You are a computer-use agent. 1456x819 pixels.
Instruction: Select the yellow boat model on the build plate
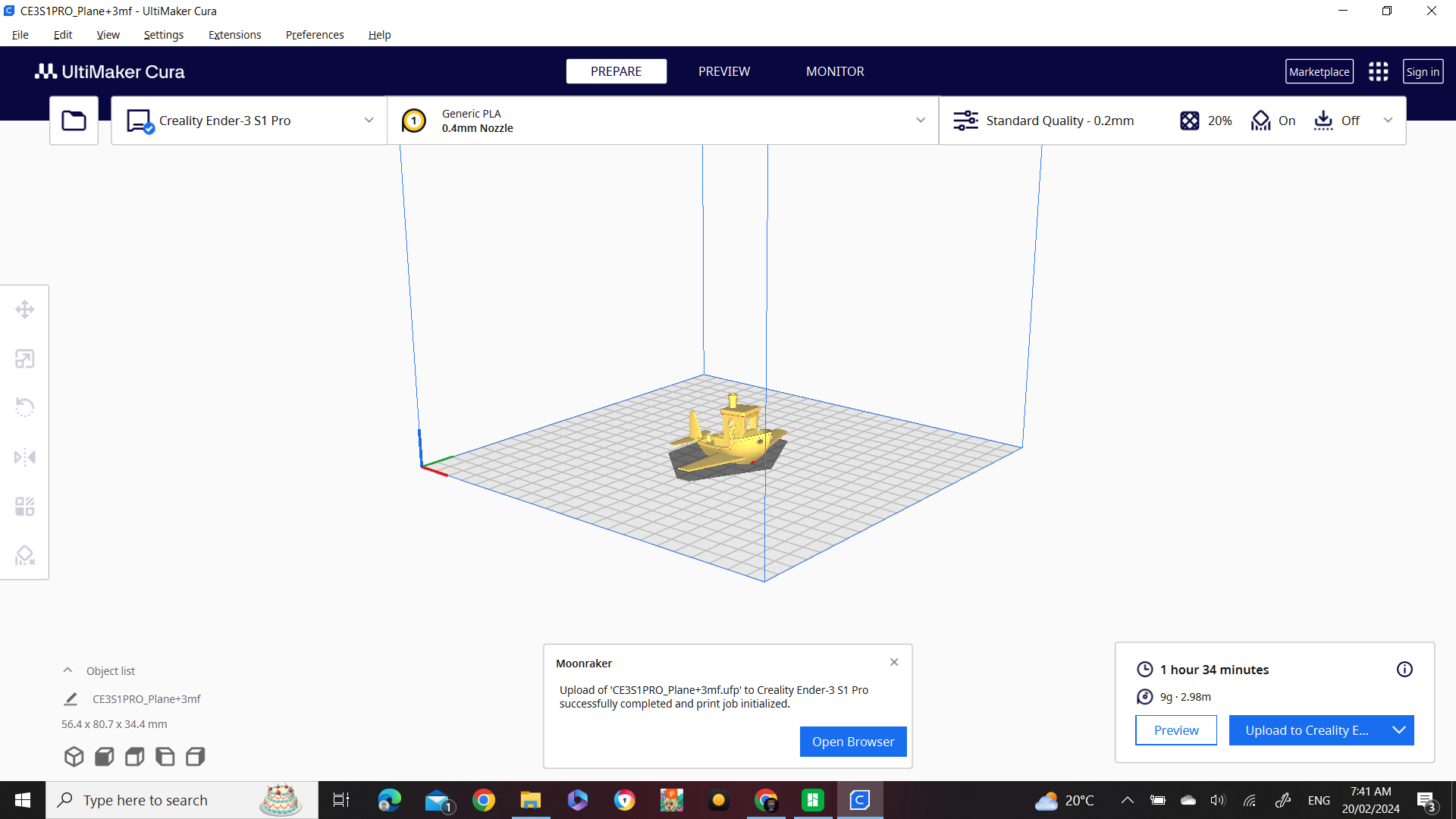pyautogui.click(x=730, y=436)
